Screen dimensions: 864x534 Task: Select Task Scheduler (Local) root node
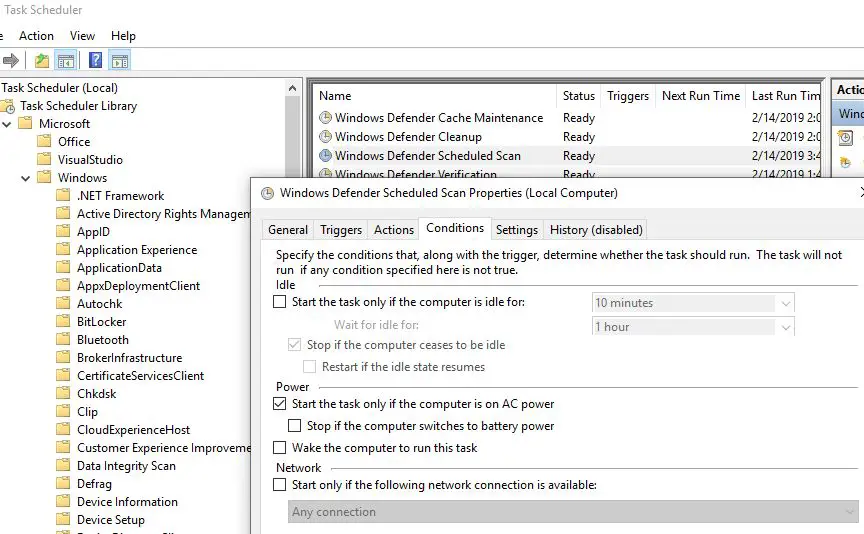pyautogui.click(x=59, y=88)
